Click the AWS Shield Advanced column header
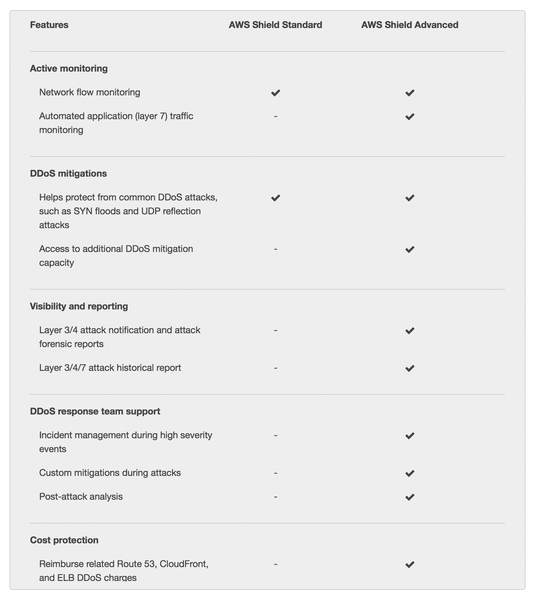The image size is (535, 600). [410, 25]
